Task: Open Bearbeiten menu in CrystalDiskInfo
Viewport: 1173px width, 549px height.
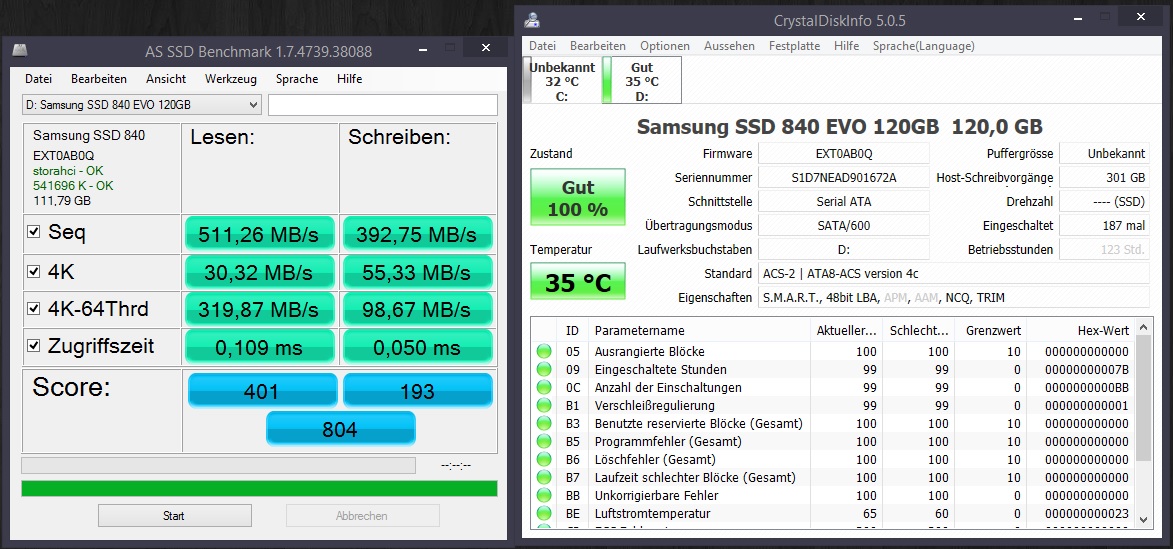Action: 598,46
